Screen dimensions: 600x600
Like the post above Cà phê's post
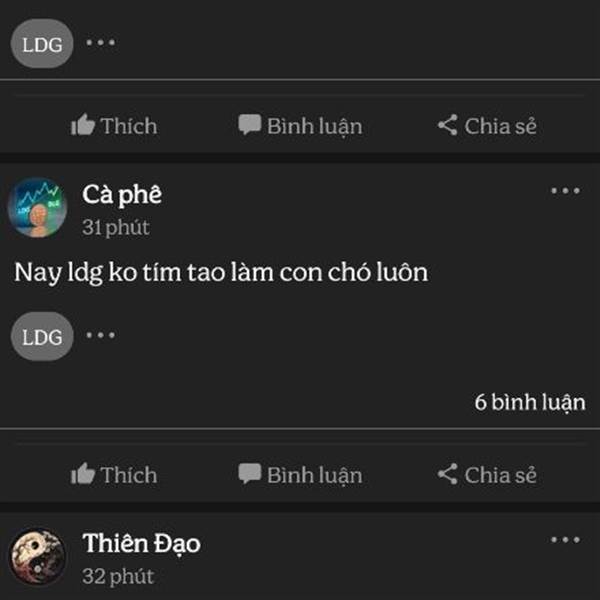point(114,126)
